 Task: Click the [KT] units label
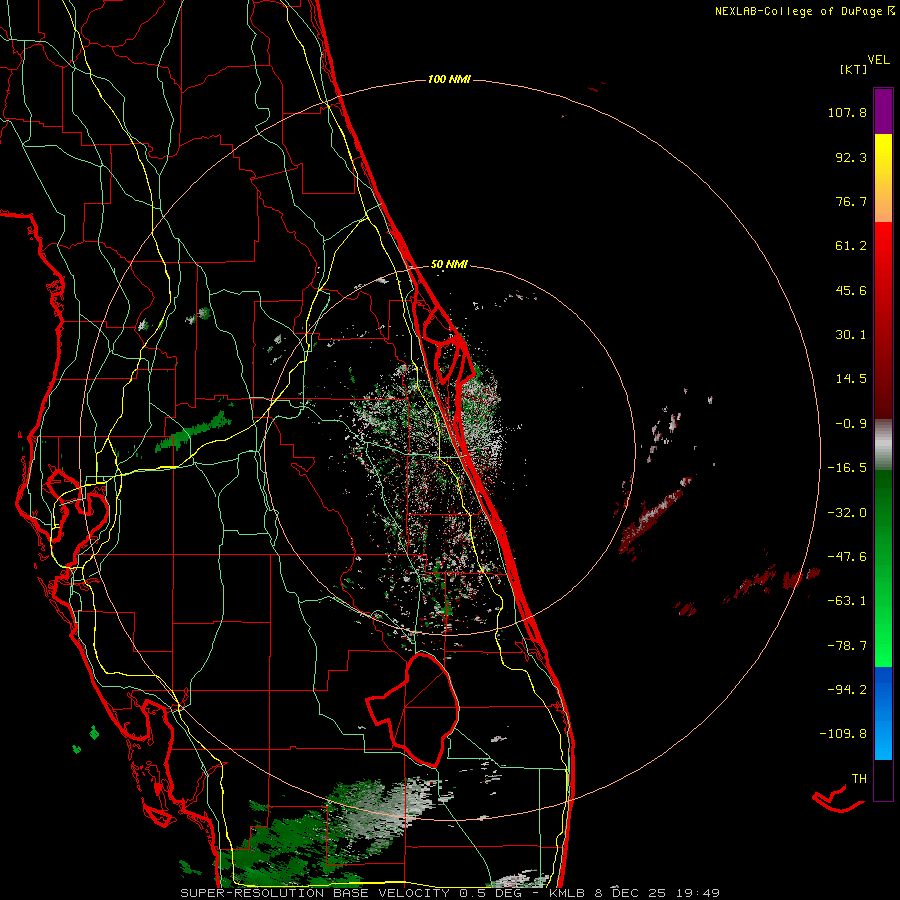point(853,69)
